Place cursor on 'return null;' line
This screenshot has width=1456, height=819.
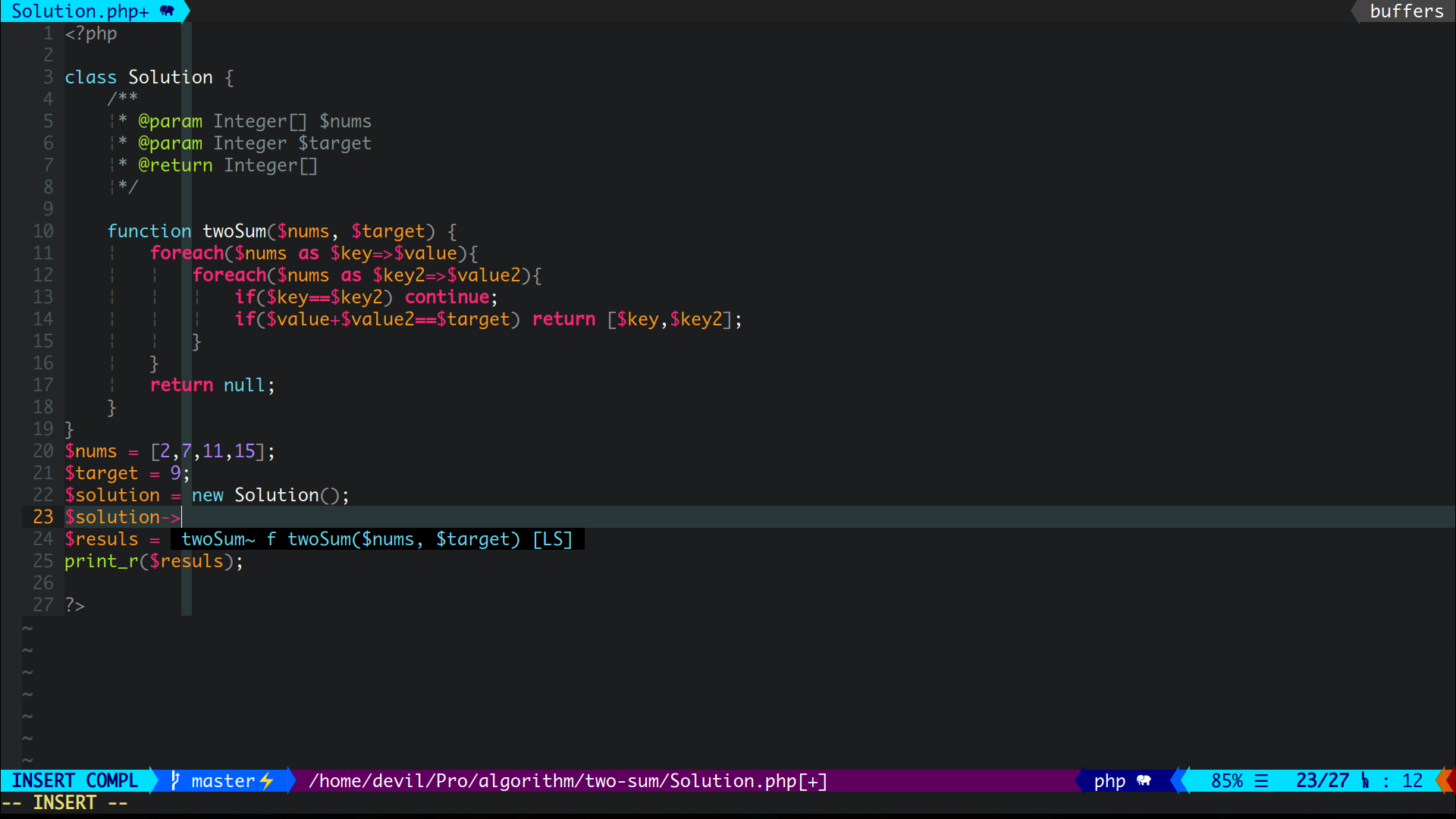click(212, 385)
